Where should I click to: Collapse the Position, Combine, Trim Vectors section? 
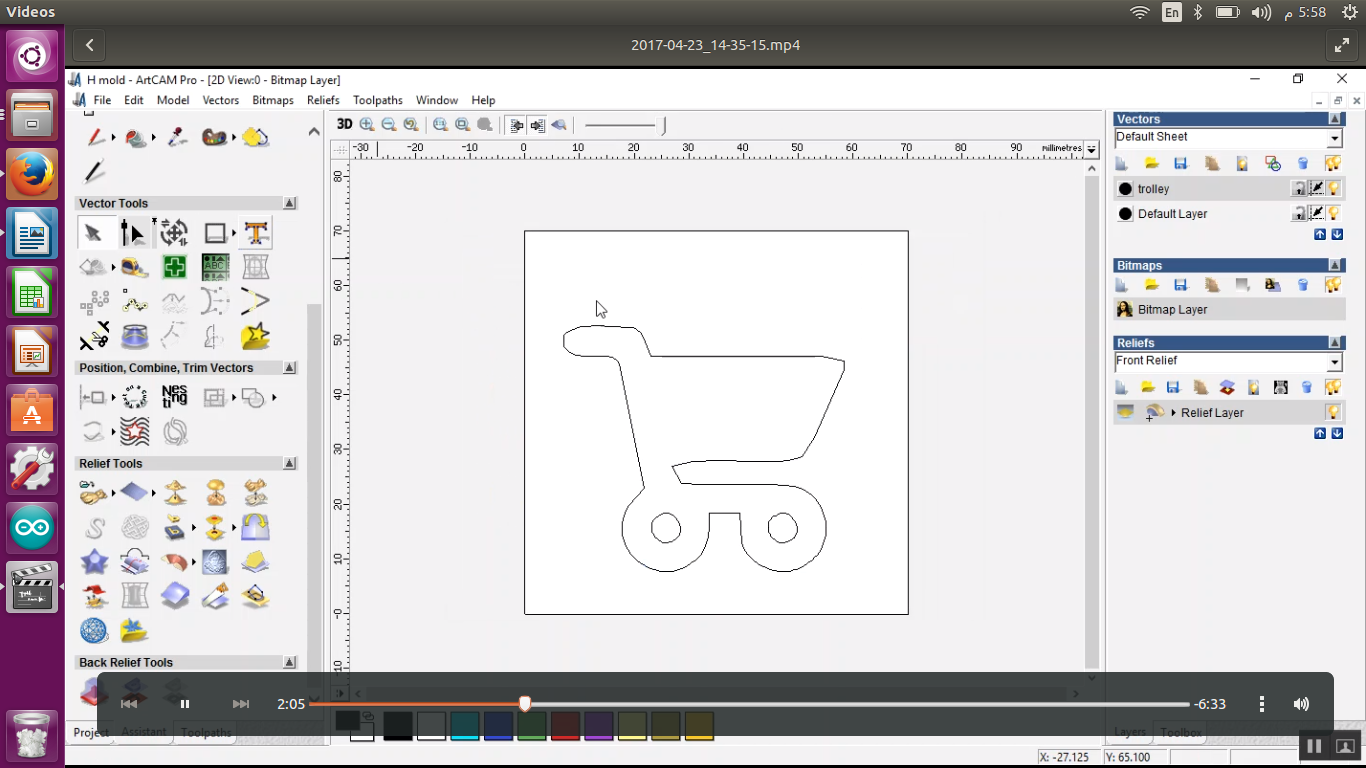tap(290, 368)
